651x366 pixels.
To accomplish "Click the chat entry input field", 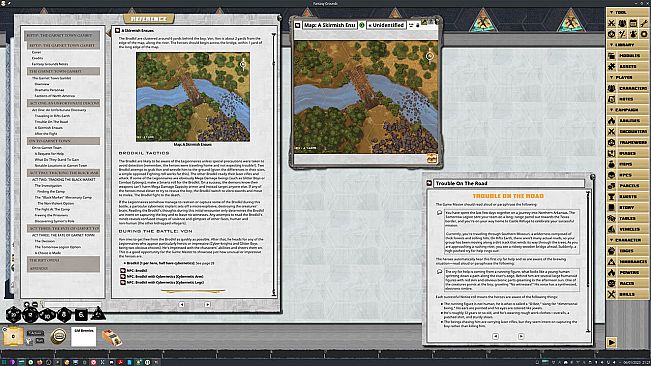I will (73, 305).
